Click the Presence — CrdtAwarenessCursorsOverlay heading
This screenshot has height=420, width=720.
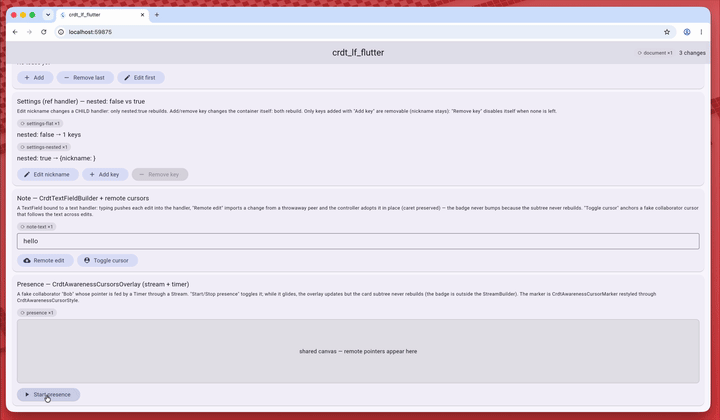click(103, 284)
